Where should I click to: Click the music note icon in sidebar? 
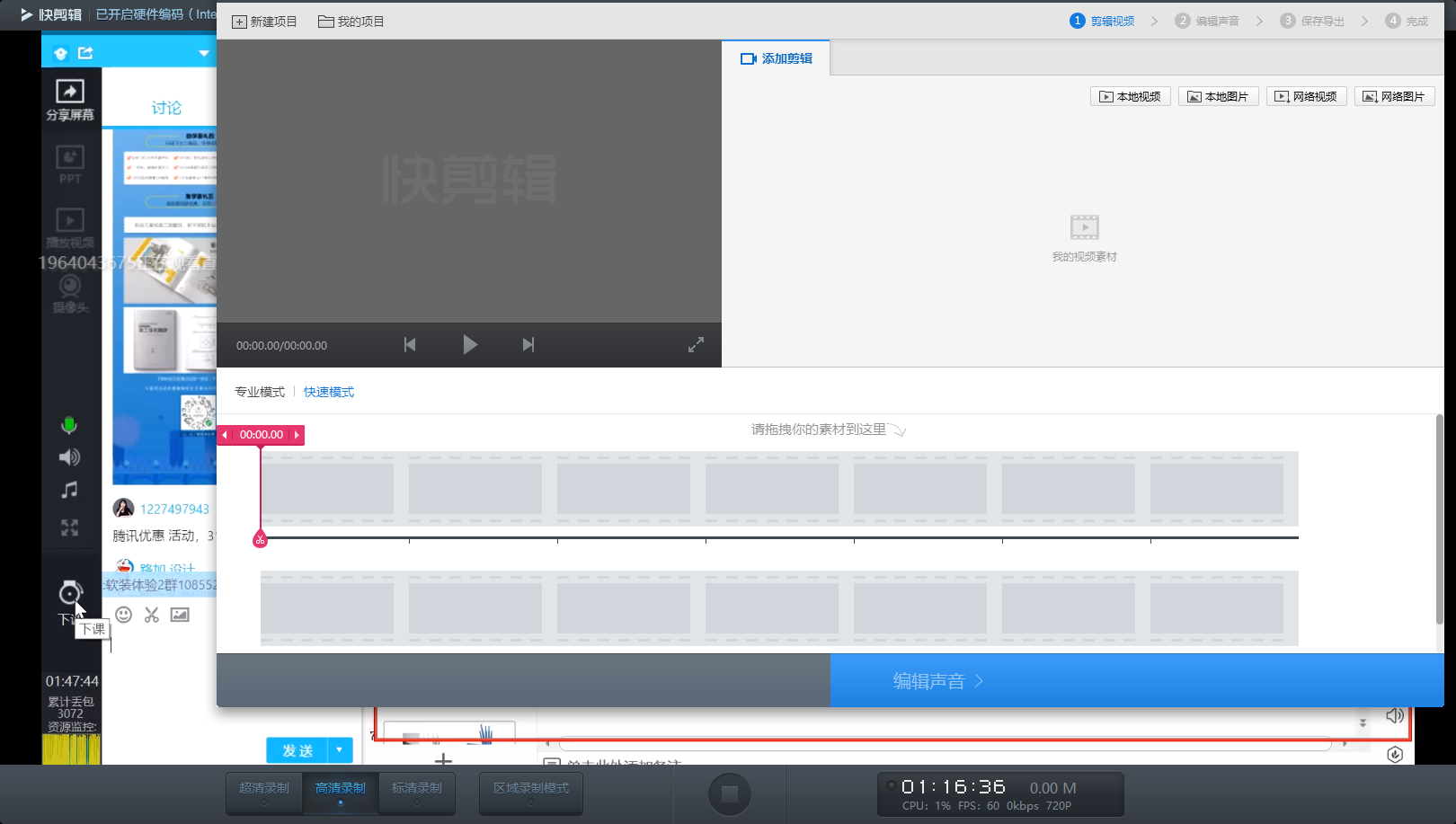(x=69, y=491)
